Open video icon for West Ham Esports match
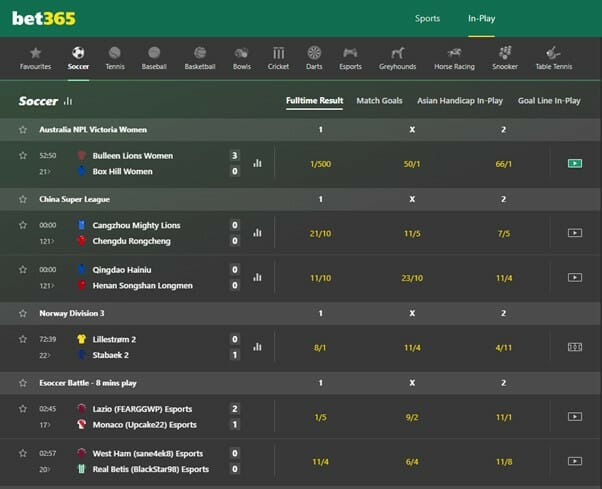This screenshot has height=489, width=602. tap(575, 461)
